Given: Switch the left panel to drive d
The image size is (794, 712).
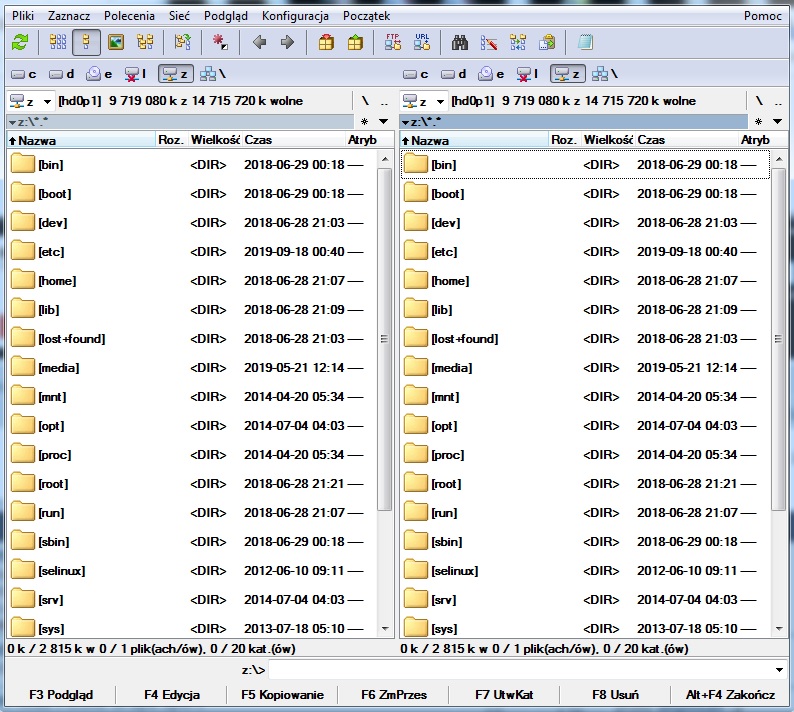Looking at the screenshot, I should pos(61,74).
